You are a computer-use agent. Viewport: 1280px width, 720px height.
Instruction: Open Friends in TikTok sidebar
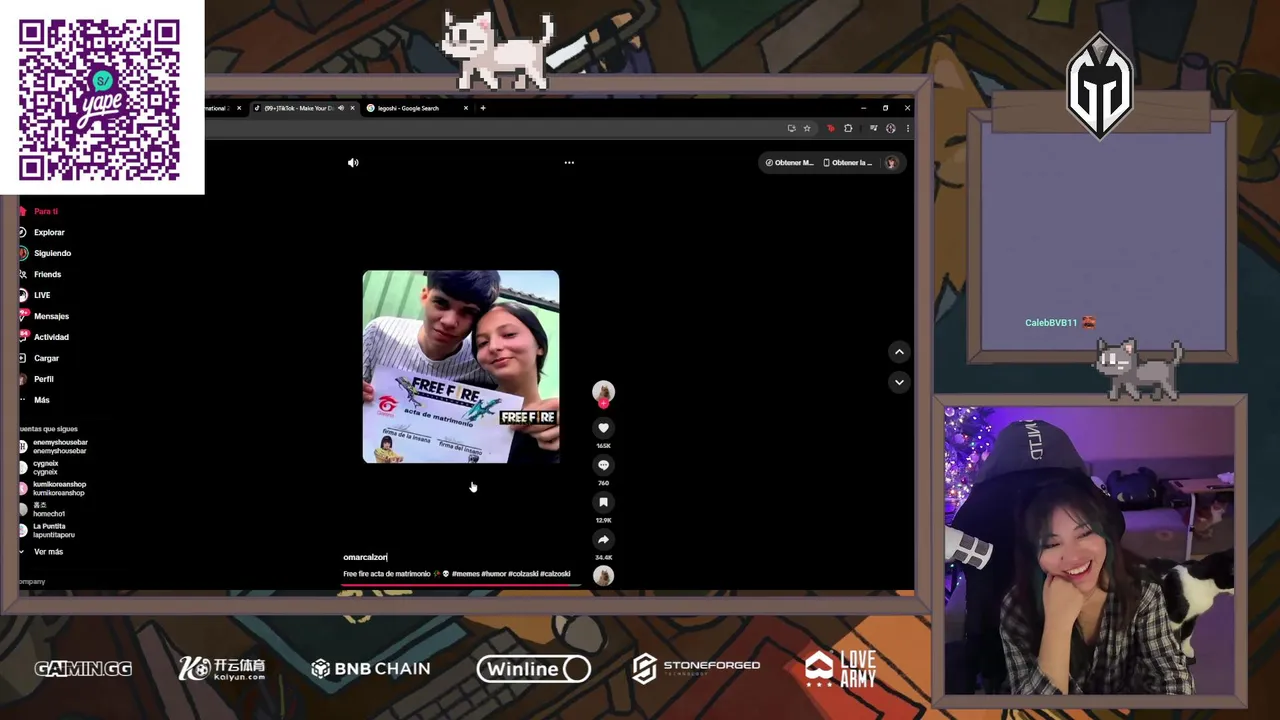pos(47,274)
